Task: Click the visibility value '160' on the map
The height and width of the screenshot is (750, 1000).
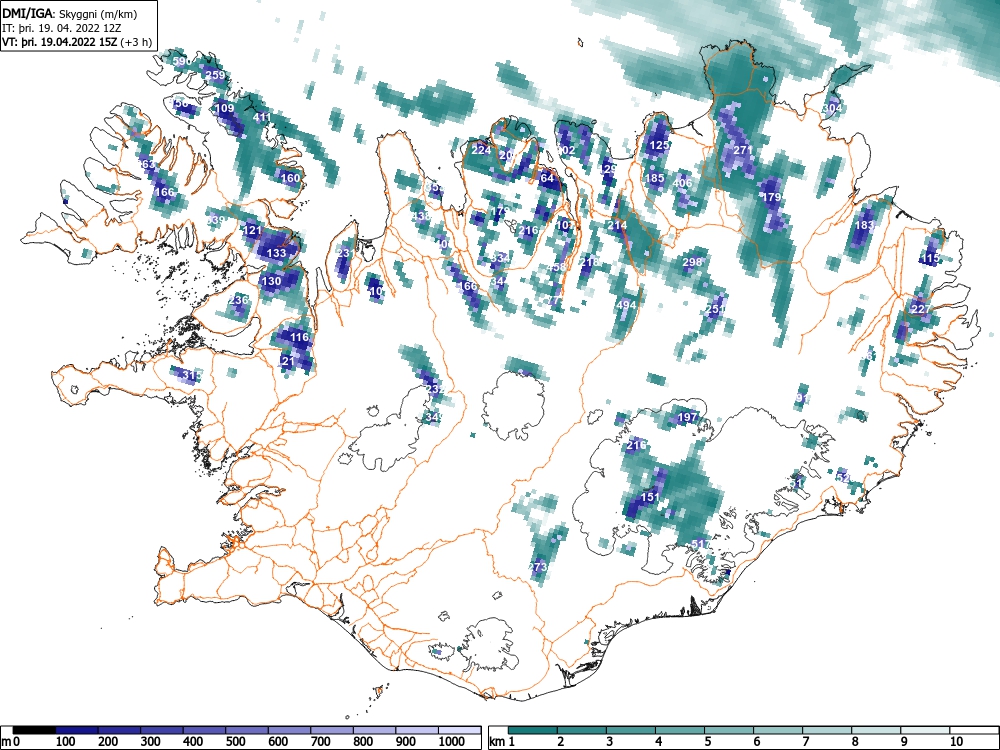Action: click(x=290, y=178)
